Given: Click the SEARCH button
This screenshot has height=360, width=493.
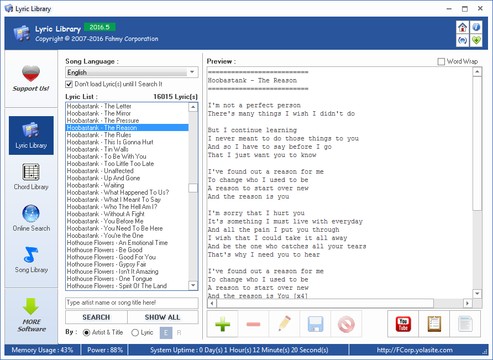Looking at the screenshot, I should point(96,317).
